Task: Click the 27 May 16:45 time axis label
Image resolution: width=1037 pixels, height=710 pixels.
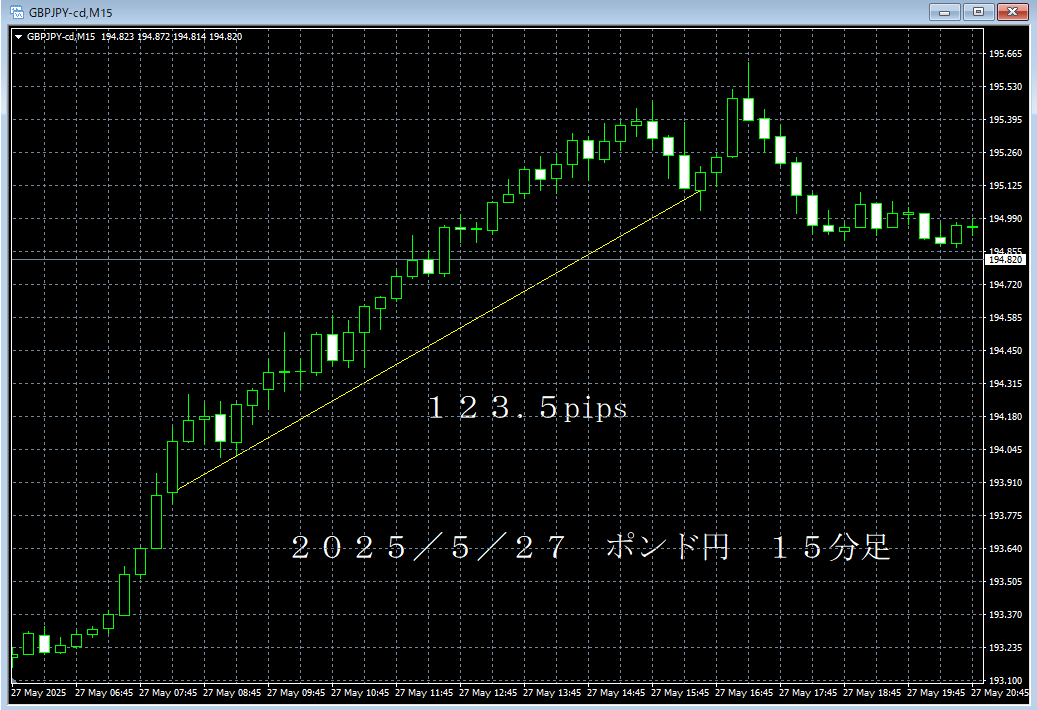Action: pyautogui.click(x=747, y=692)
